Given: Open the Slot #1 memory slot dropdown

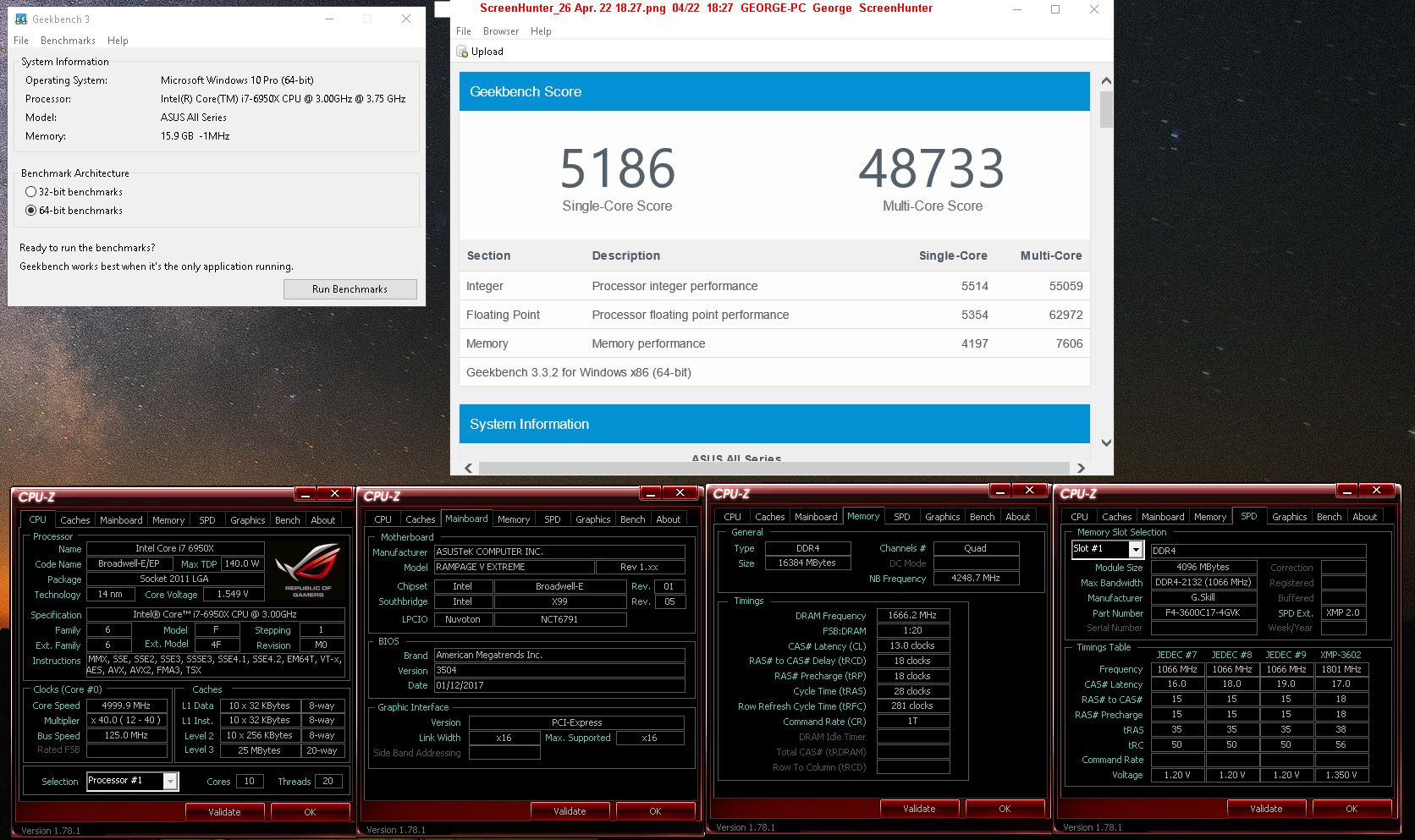Looking at the screenshot, I should [x=1136, y=550].
